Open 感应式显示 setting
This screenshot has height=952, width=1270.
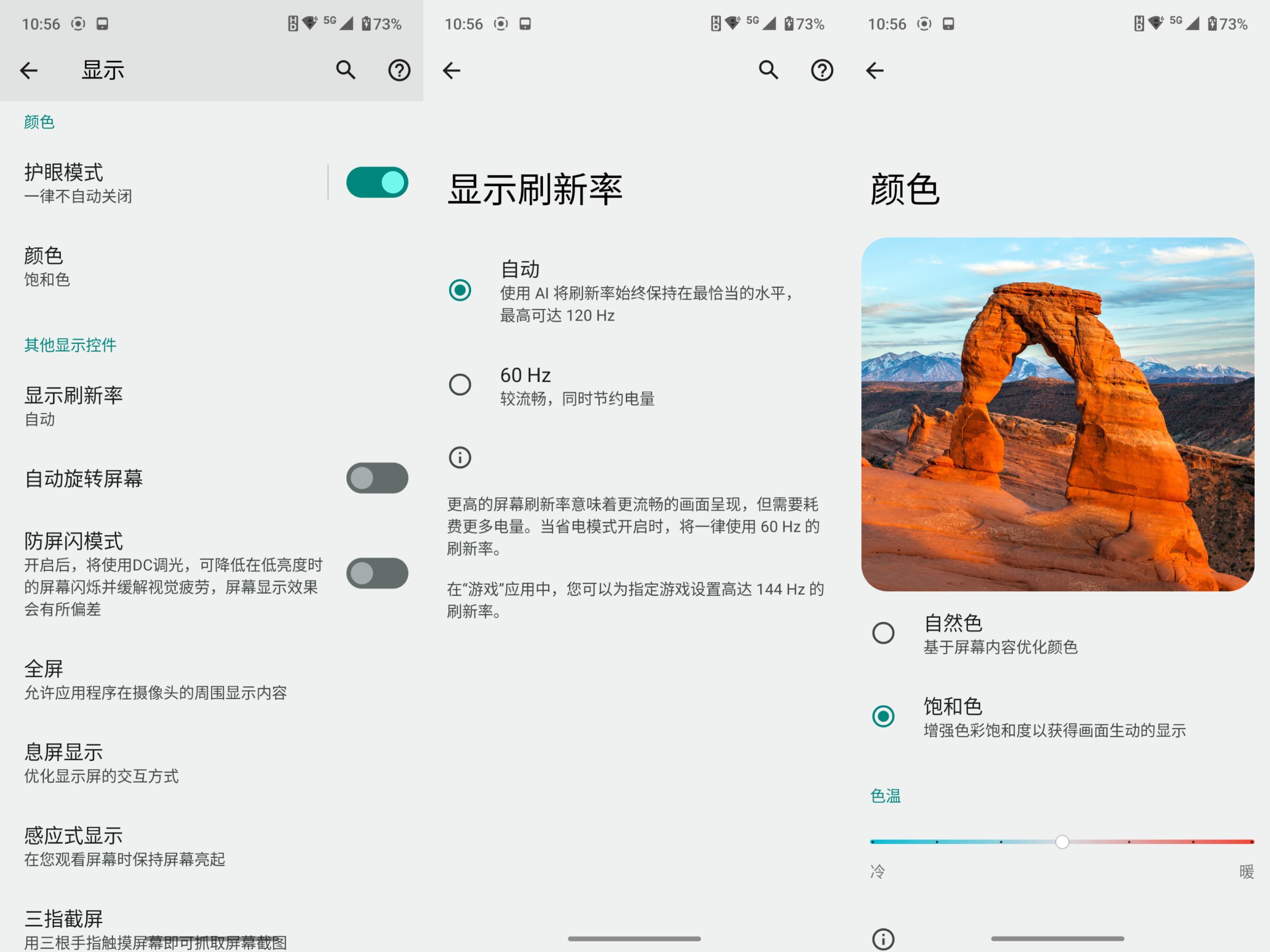click(x=211, y=846)
